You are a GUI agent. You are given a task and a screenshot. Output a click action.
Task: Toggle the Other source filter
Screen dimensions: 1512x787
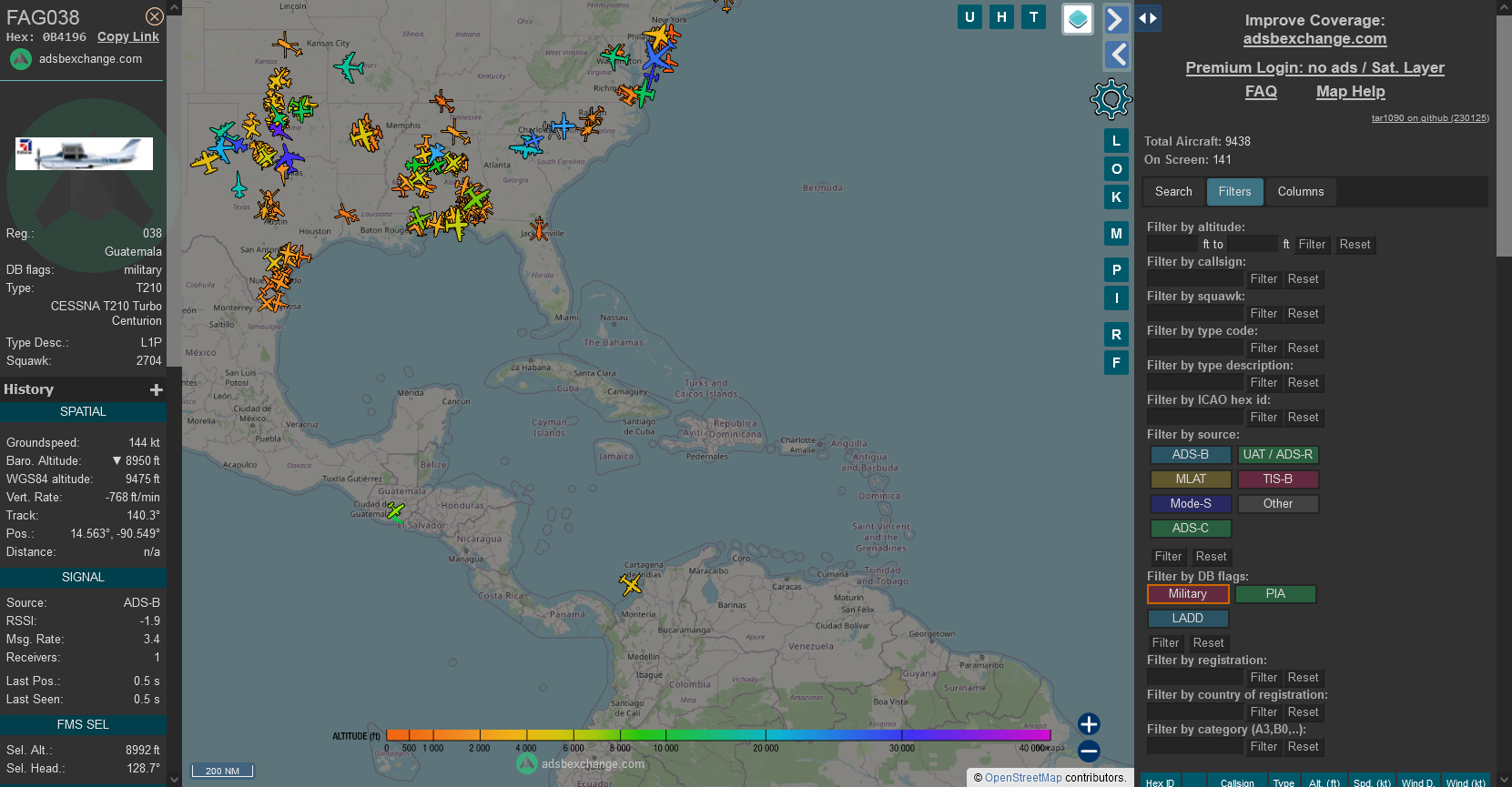click(x=1277, y=504)
